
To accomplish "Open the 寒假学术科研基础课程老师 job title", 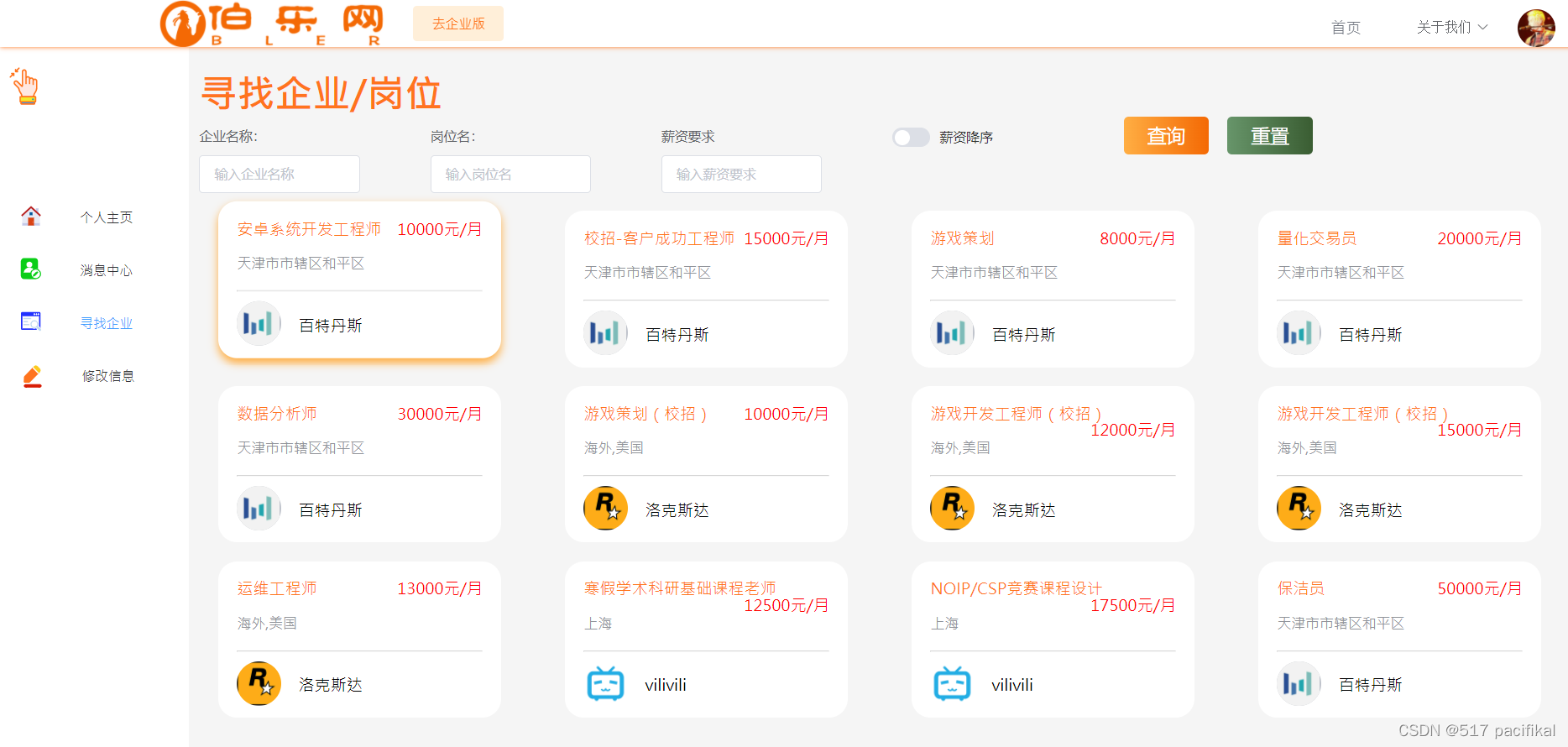I will (x=680, y=588).
